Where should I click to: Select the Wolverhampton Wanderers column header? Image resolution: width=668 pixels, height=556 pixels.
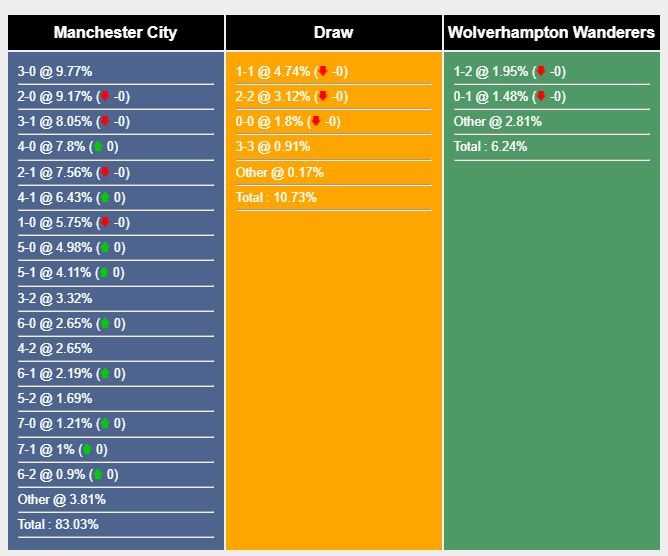pos(551,32)
